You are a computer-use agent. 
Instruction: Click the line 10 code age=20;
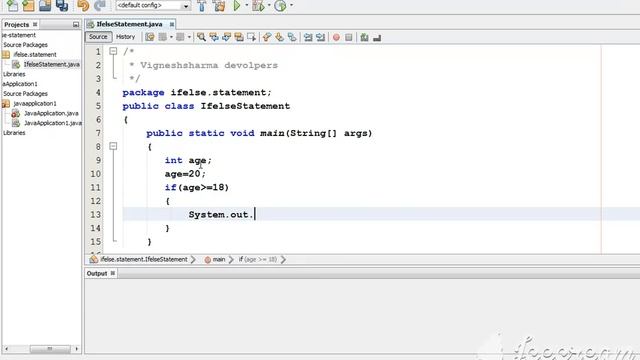point(185,174)
